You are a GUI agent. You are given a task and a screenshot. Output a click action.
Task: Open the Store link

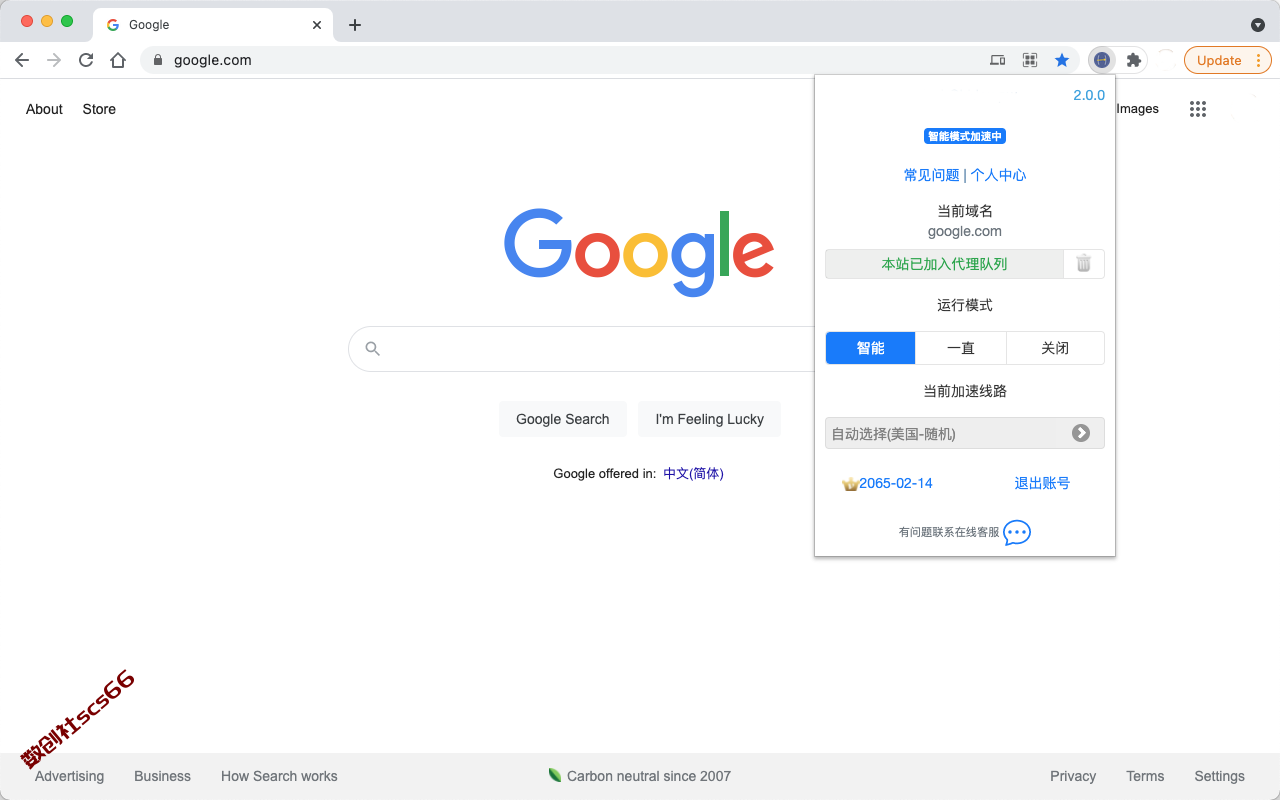(x=99, y=109)
